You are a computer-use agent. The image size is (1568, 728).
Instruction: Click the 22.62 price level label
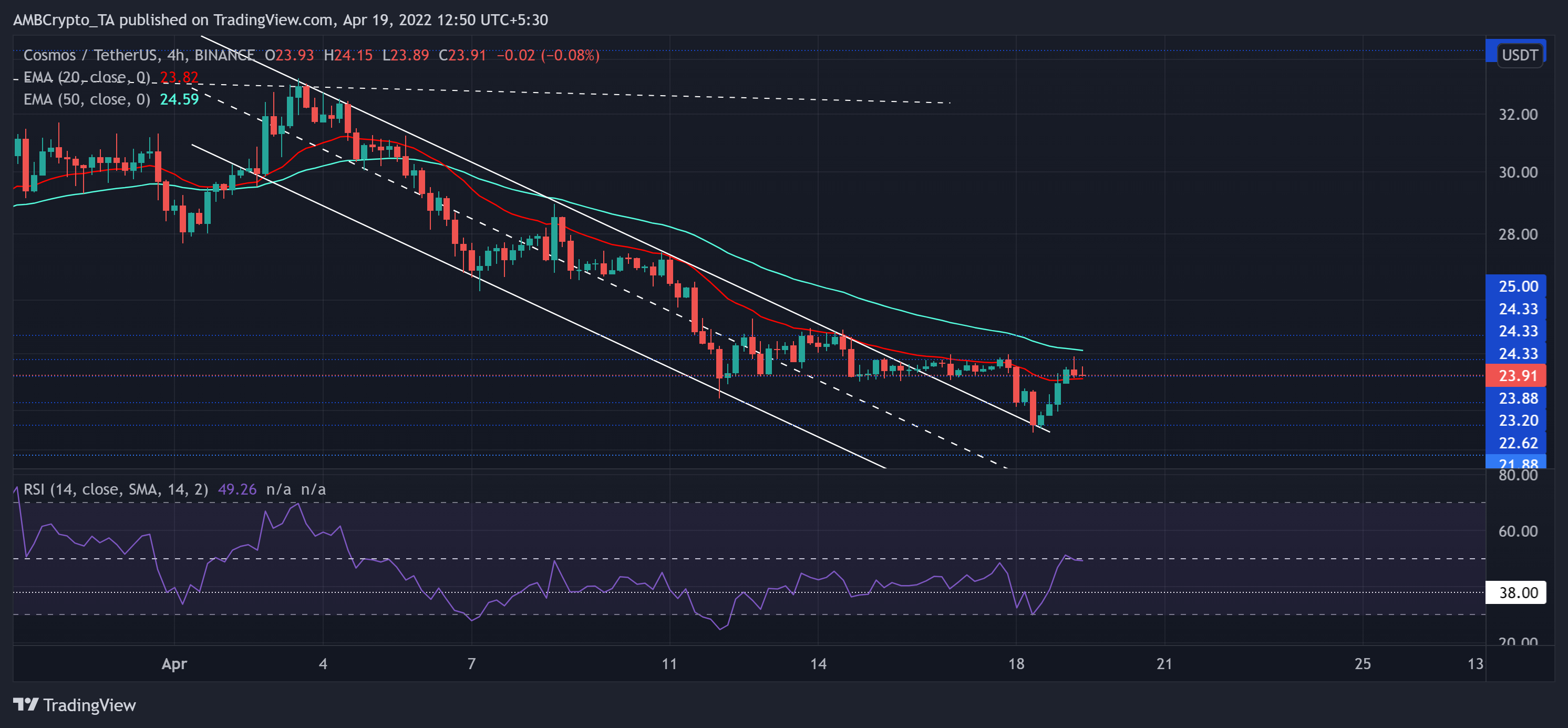point(1517,443)
